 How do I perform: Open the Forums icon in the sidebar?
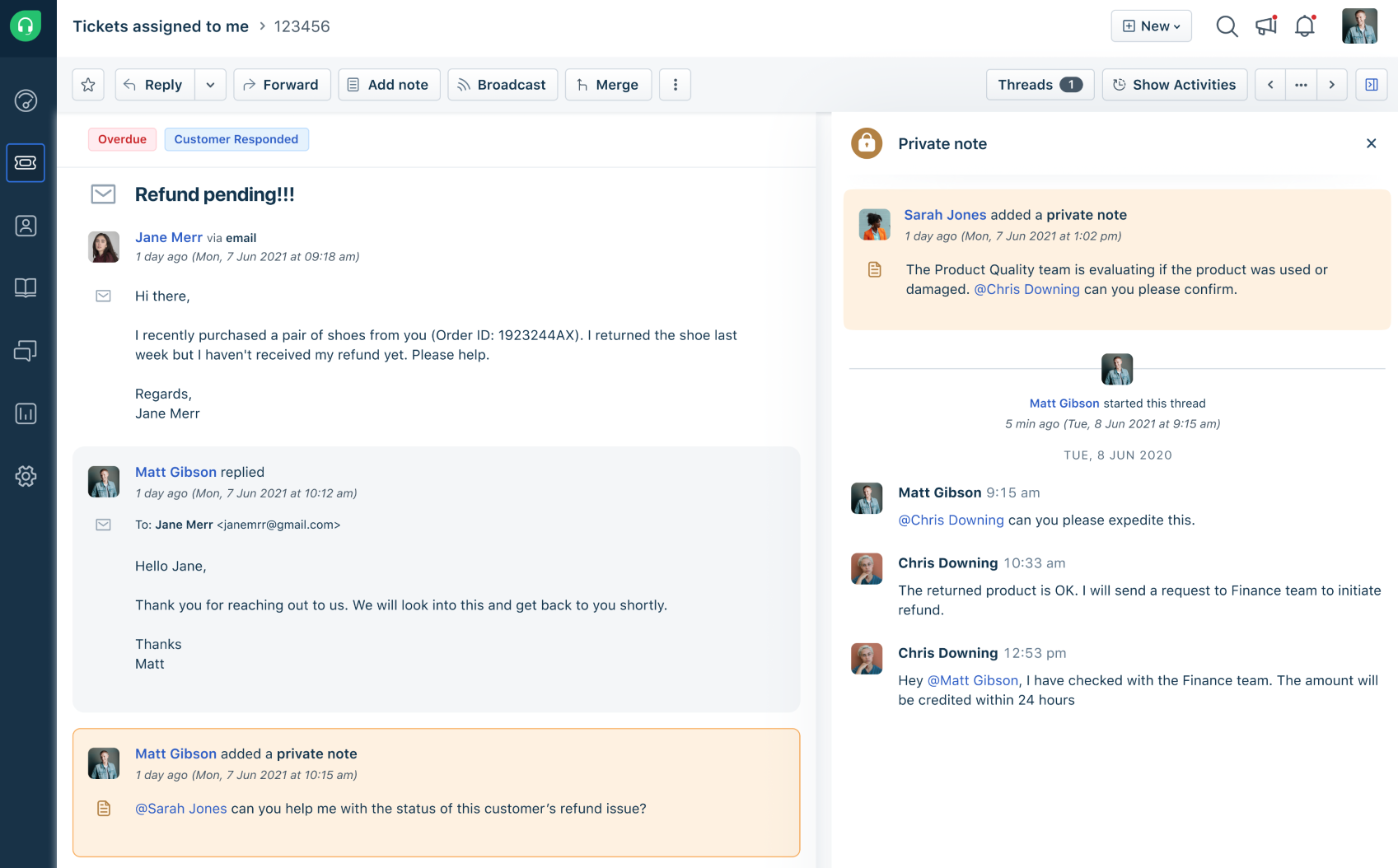click(x=26, y=351)
